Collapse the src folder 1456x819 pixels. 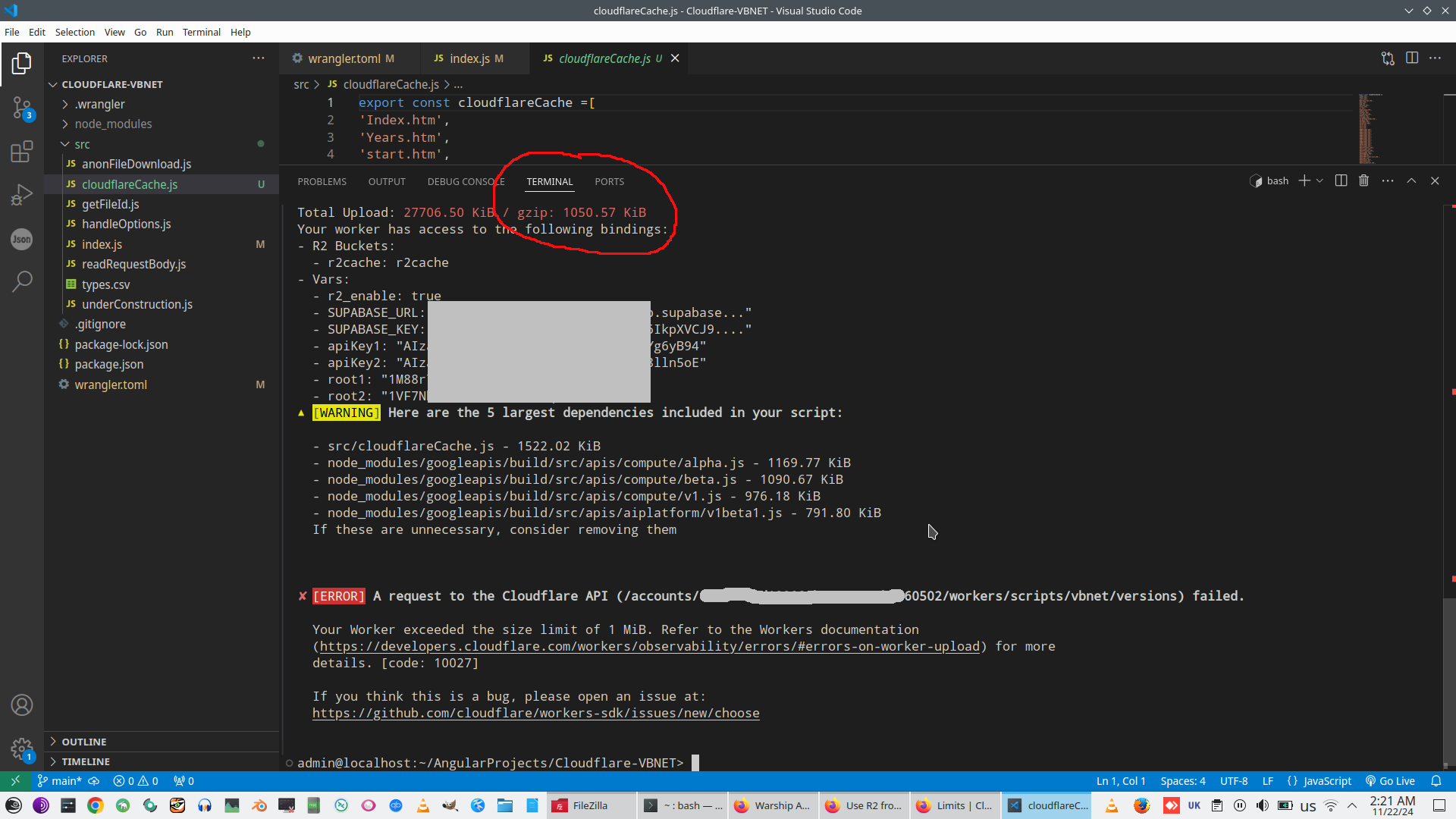point(82,144)
